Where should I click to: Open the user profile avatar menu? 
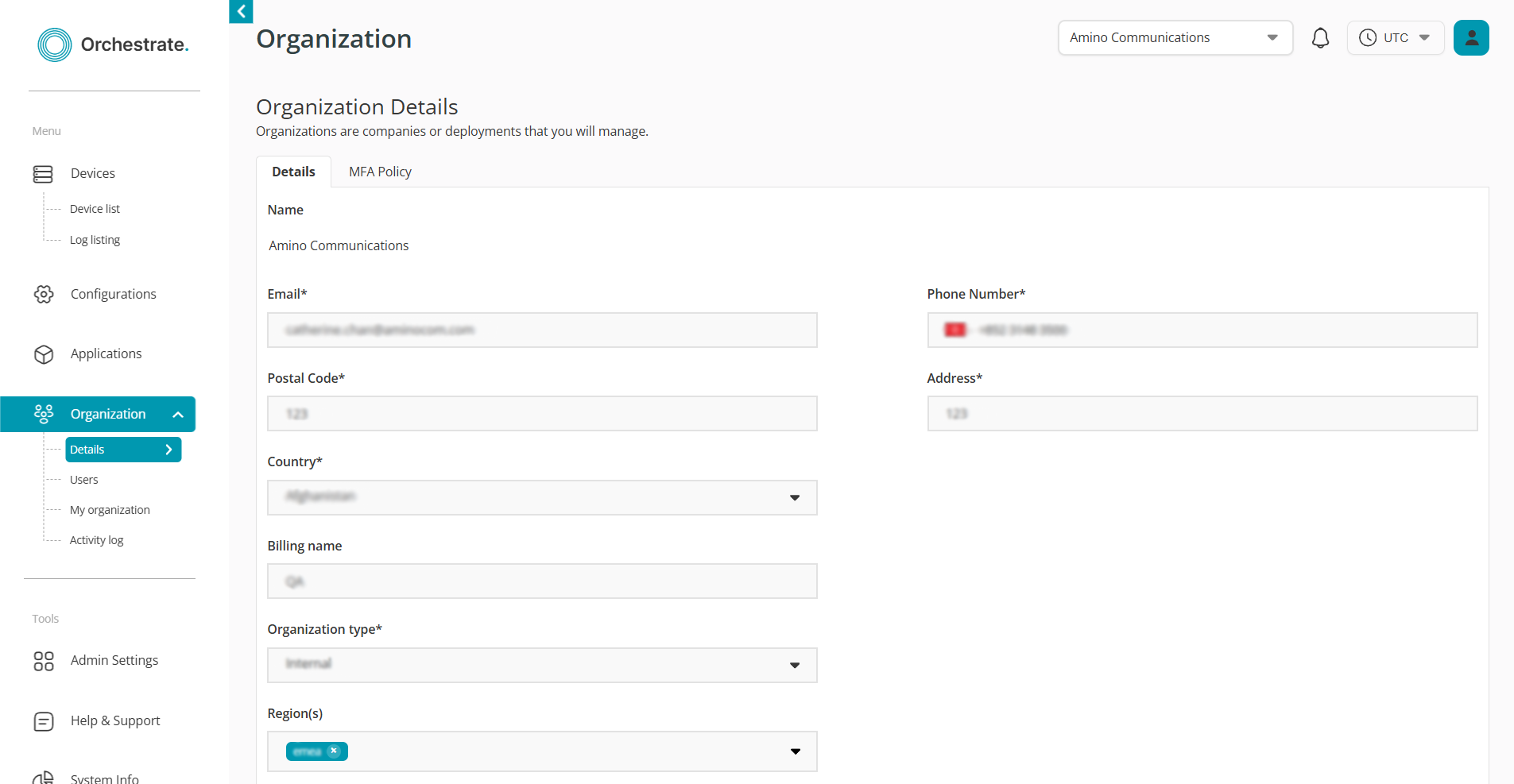(1470, 38)
